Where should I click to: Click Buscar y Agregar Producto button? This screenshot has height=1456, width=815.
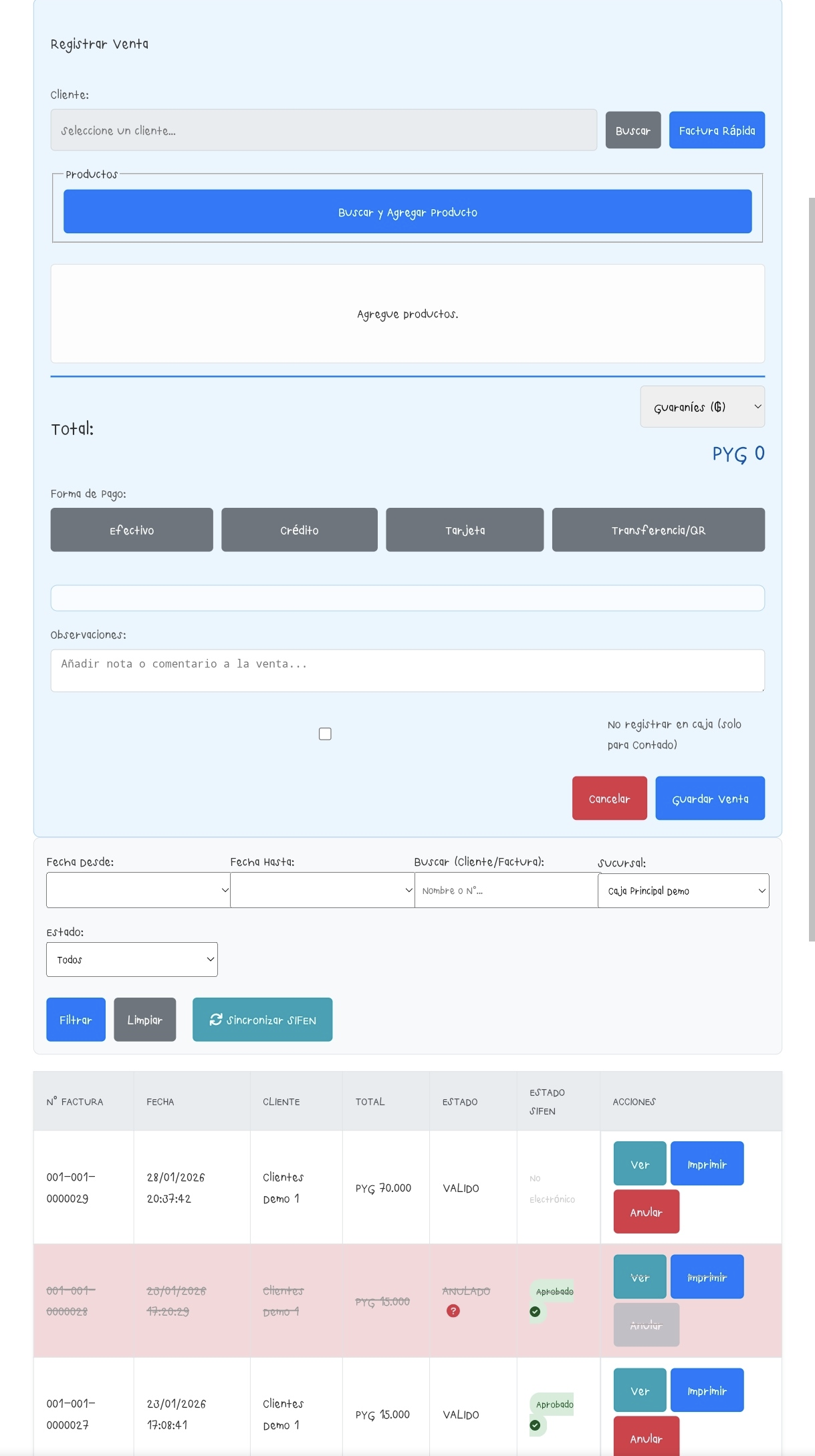tap(408, 212)
